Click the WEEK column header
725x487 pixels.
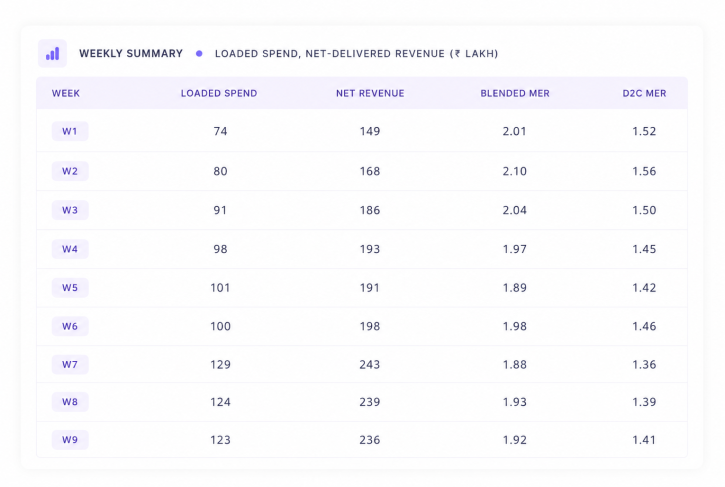[66, 93]
